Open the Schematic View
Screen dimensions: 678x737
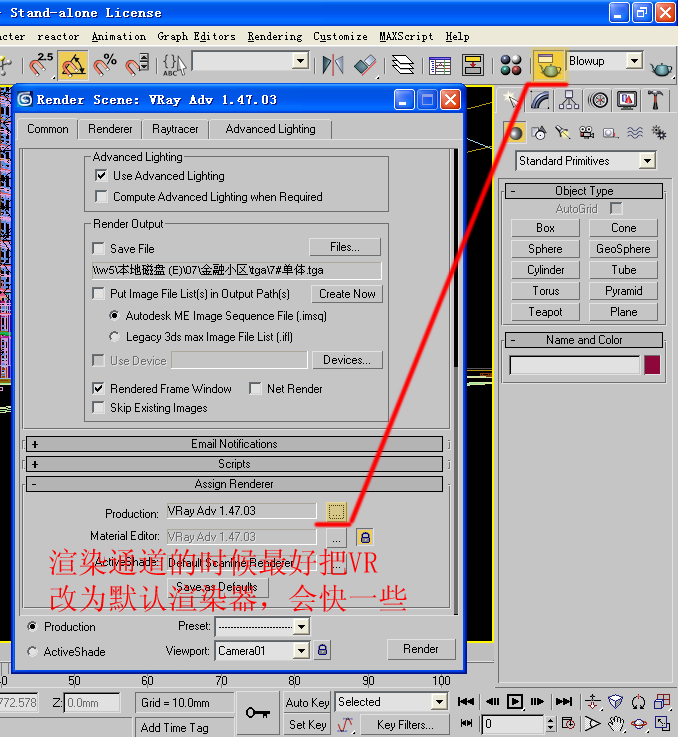pos(472,65)
